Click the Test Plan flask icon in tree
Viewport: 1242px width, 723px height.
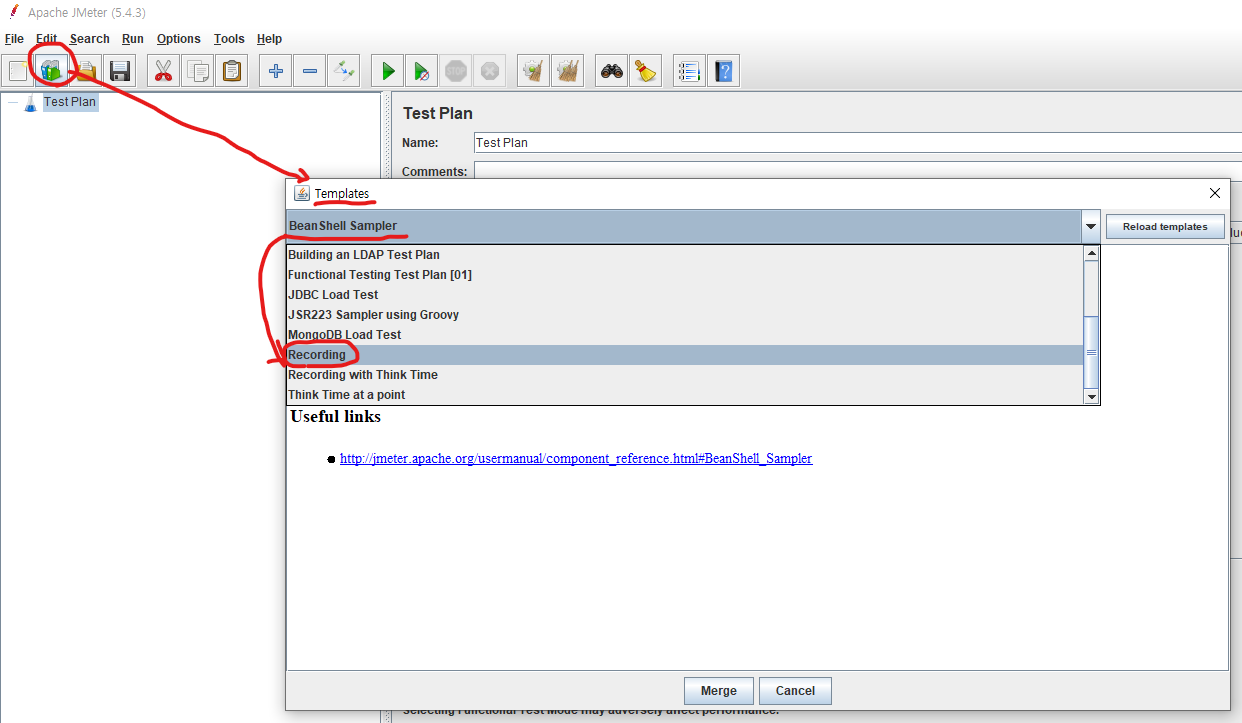pos(30,102)
